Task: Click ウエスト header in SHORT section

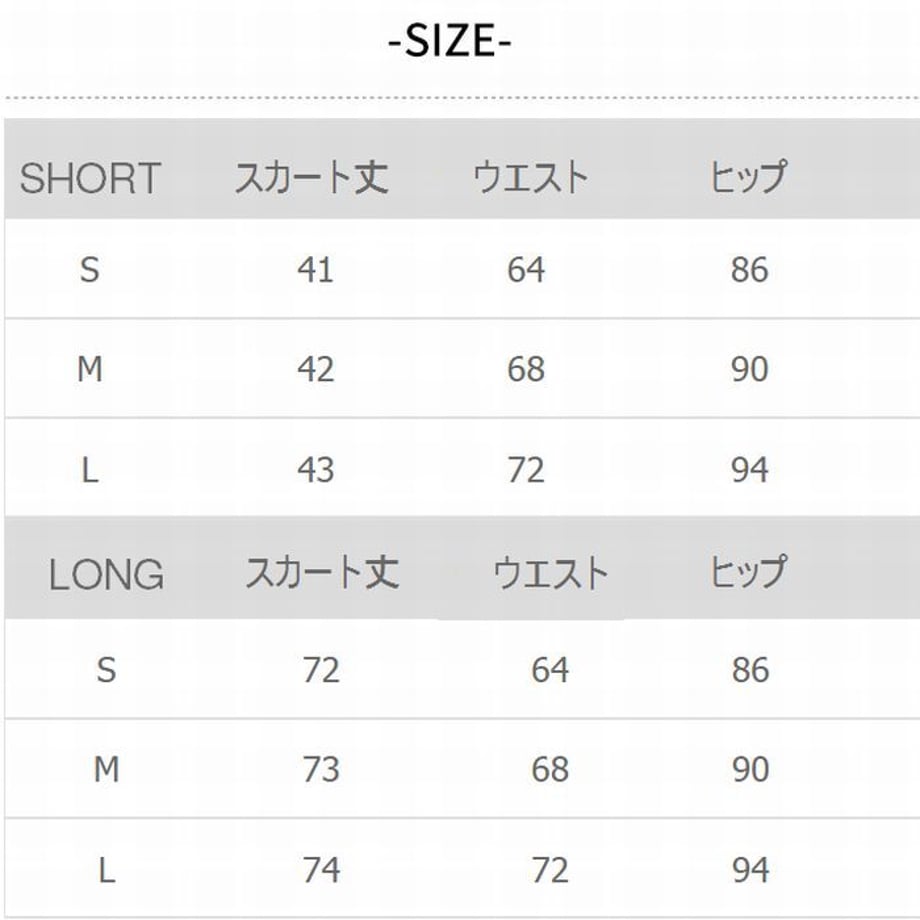Action: coord(530,177)
